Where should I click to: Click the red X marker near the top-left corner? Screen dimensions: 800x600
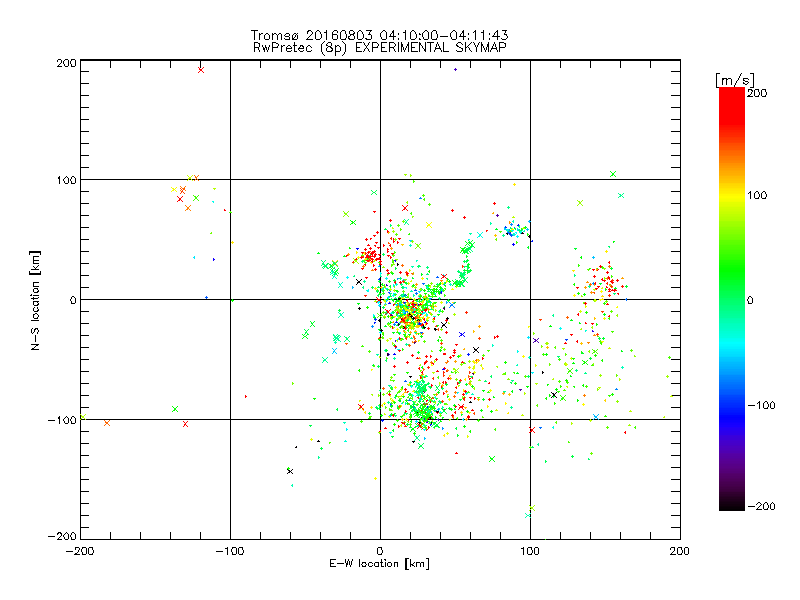point(201,70)
